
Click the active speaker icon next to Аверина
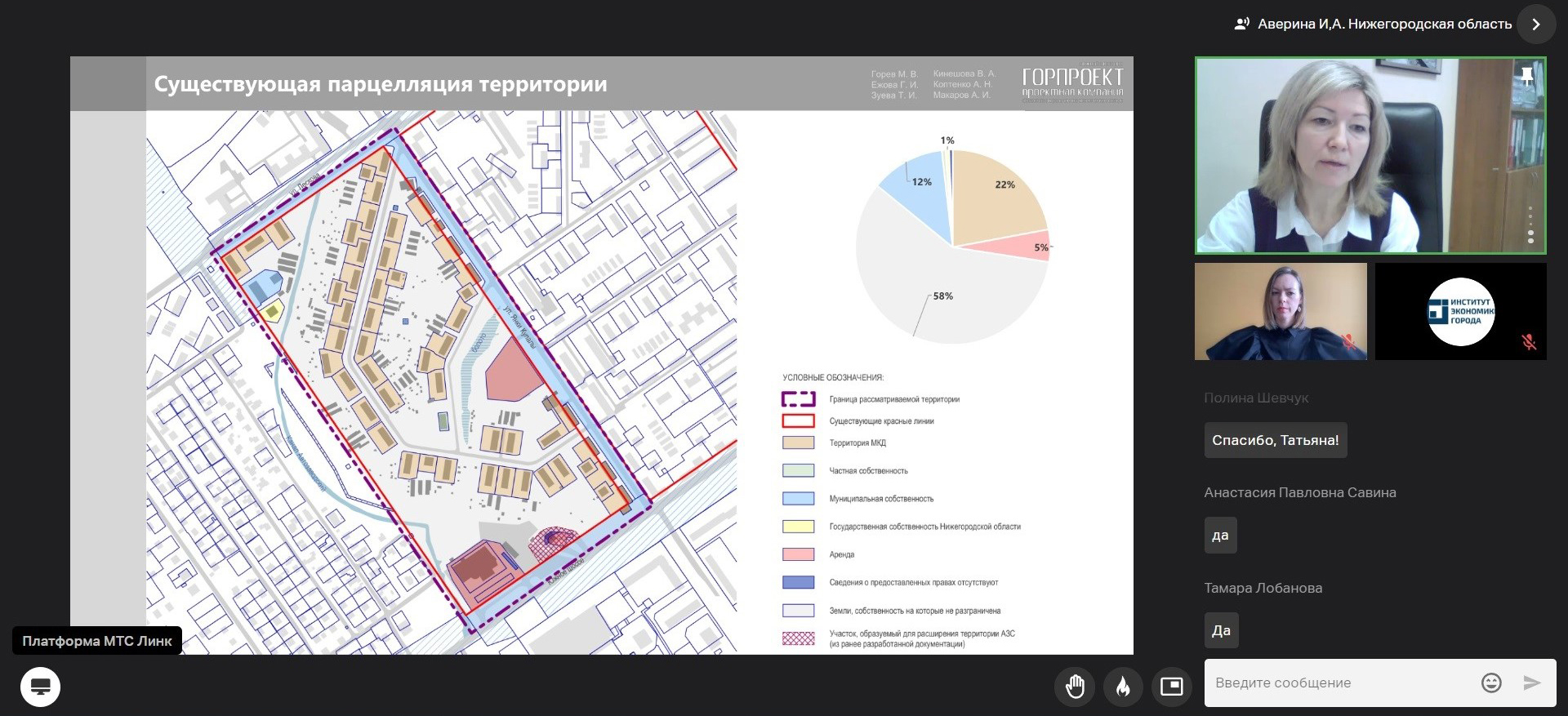click(1241, 24)
